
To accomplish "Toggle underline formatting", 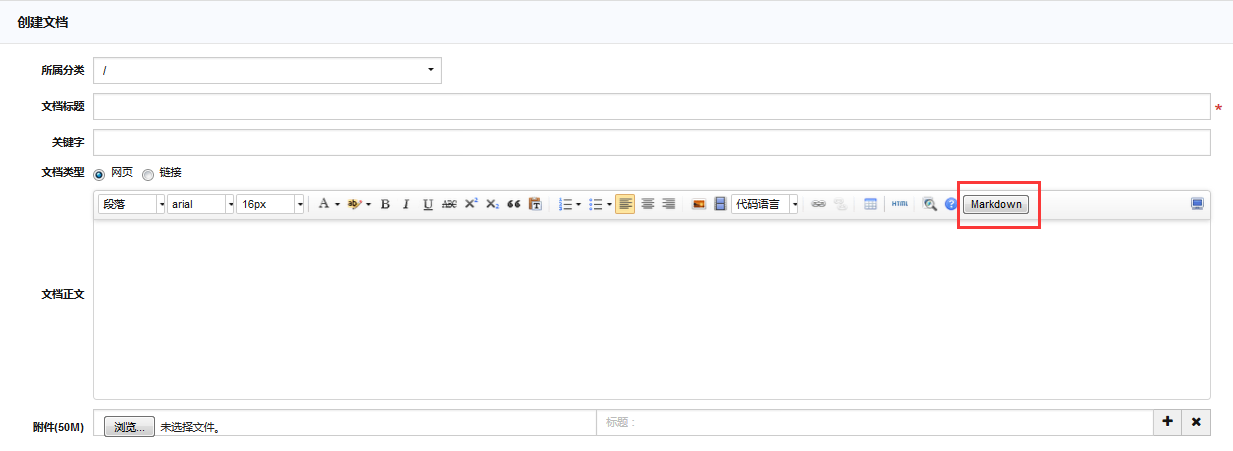I will [428, 204].
